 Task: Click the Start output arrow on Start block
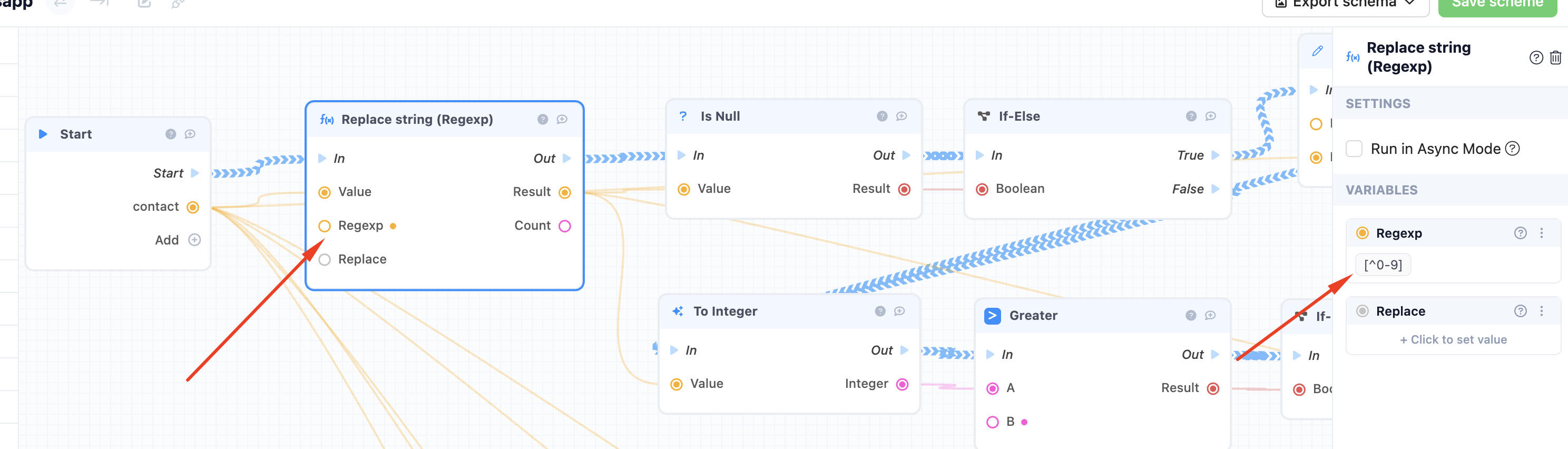(x=195, y=173)
